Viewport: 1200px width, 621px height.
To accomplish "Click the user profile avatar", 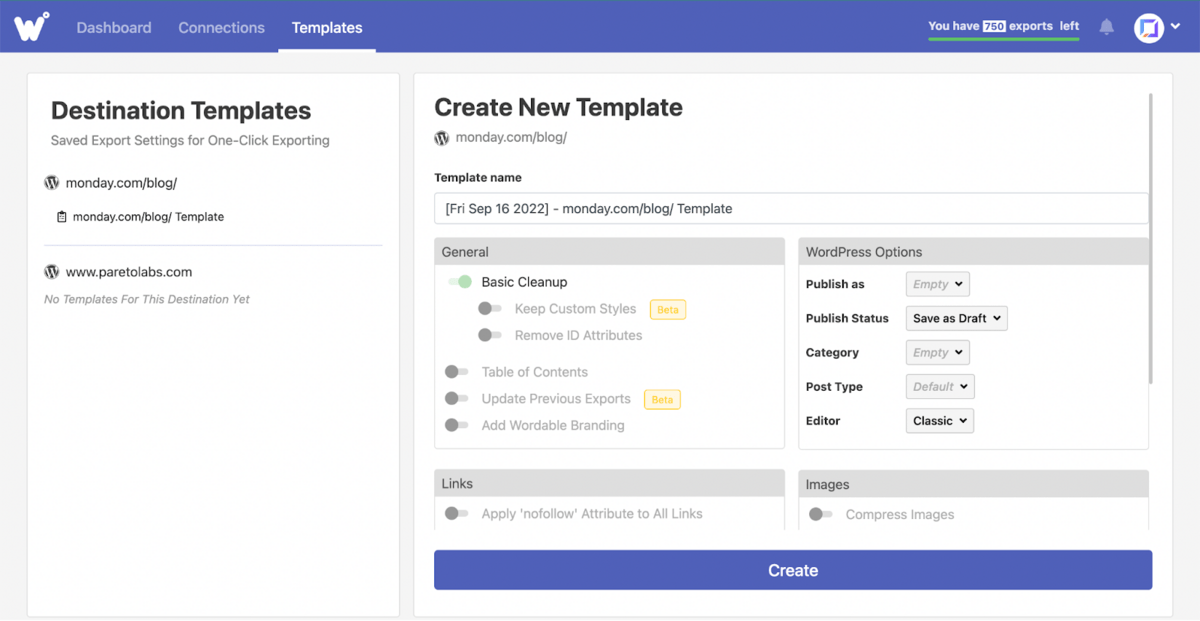I will point(1149,28).
